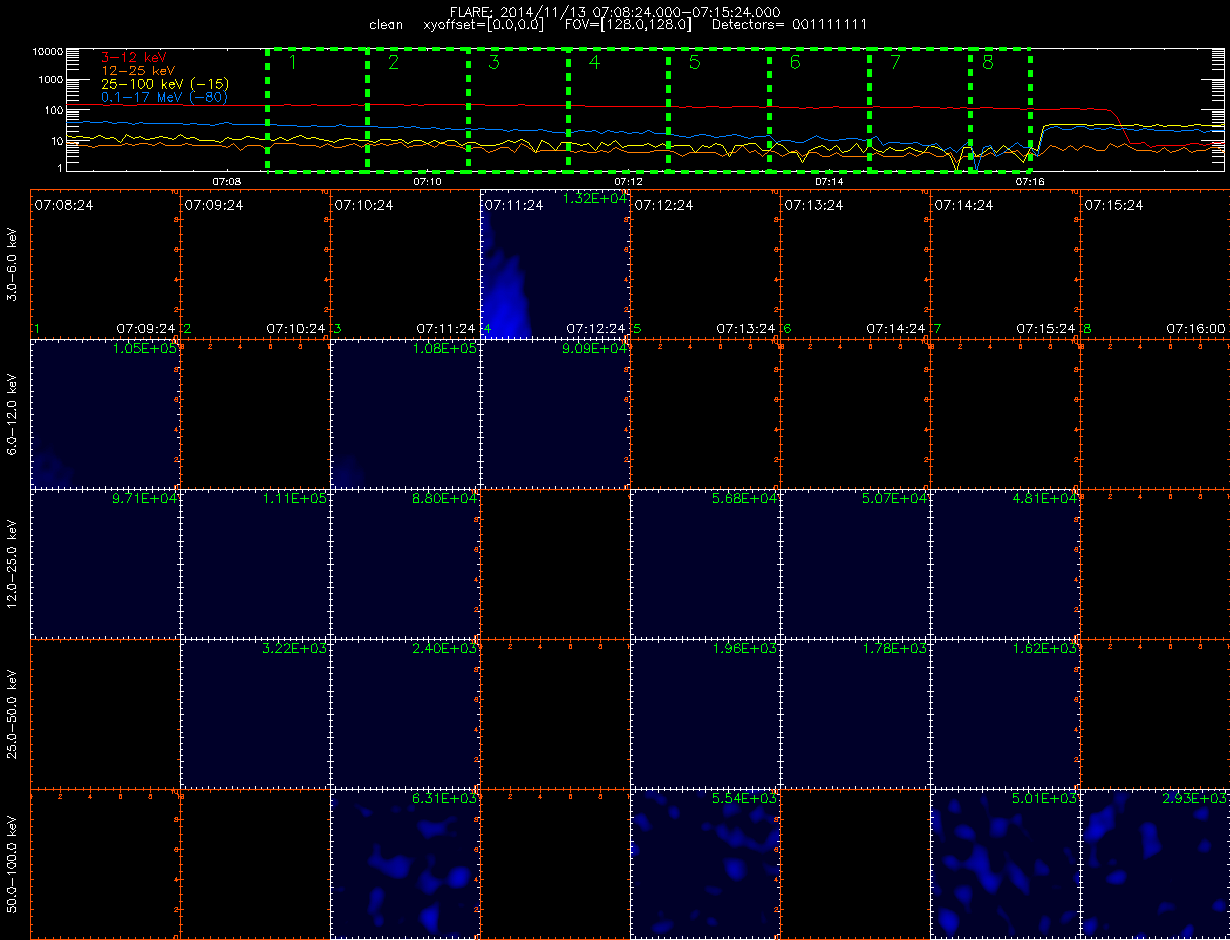Select interval number 6 on the lightcurve
Viewport: 1230px width, 940px height.
[x=795, y=63]
